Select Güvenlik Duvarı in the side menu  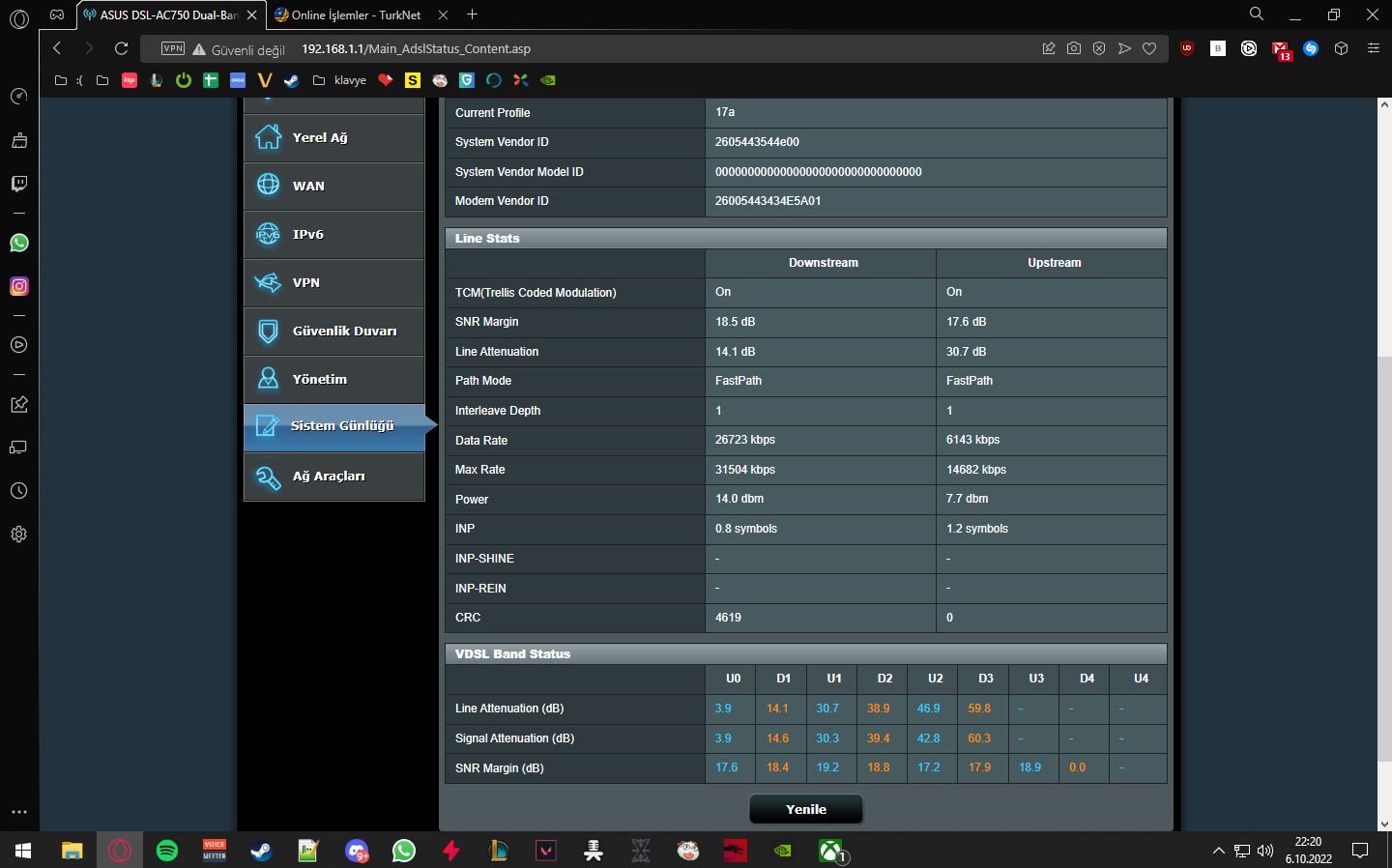pyautogui.click(x=334, y=332)
